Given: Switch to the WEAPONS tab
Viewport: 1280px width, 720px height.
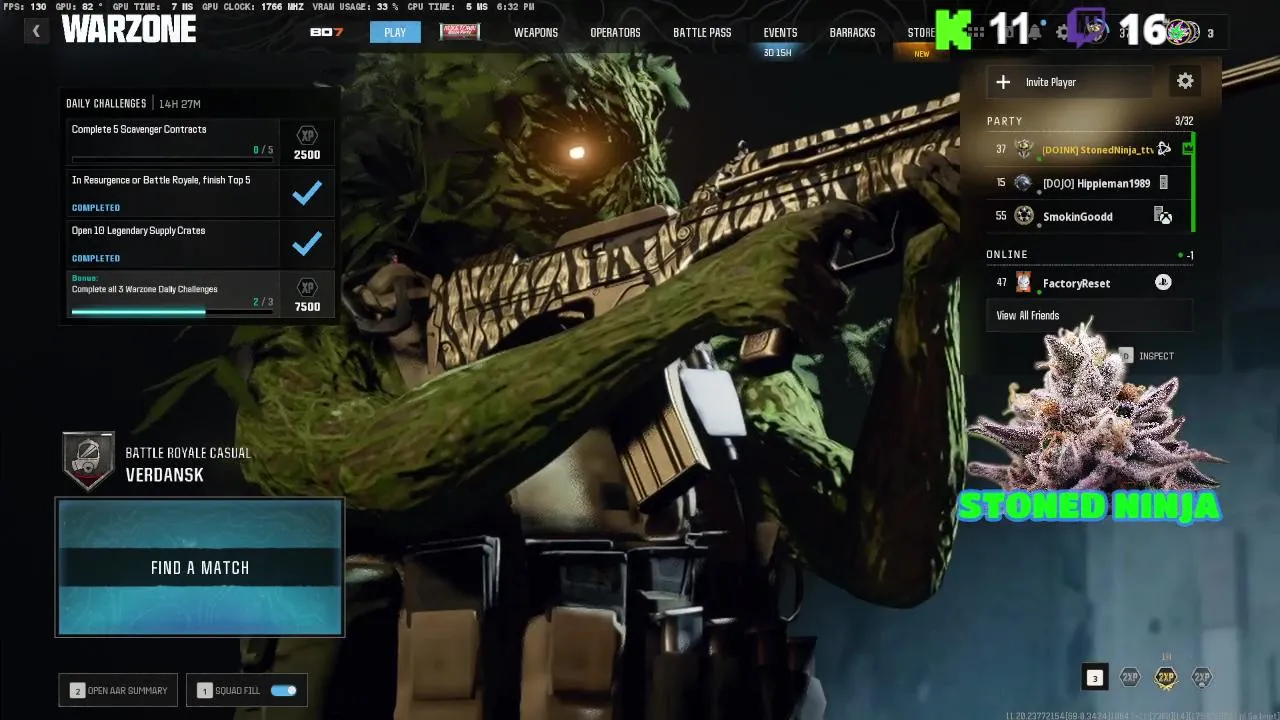Looking at the screenshot, I should 536,32.
